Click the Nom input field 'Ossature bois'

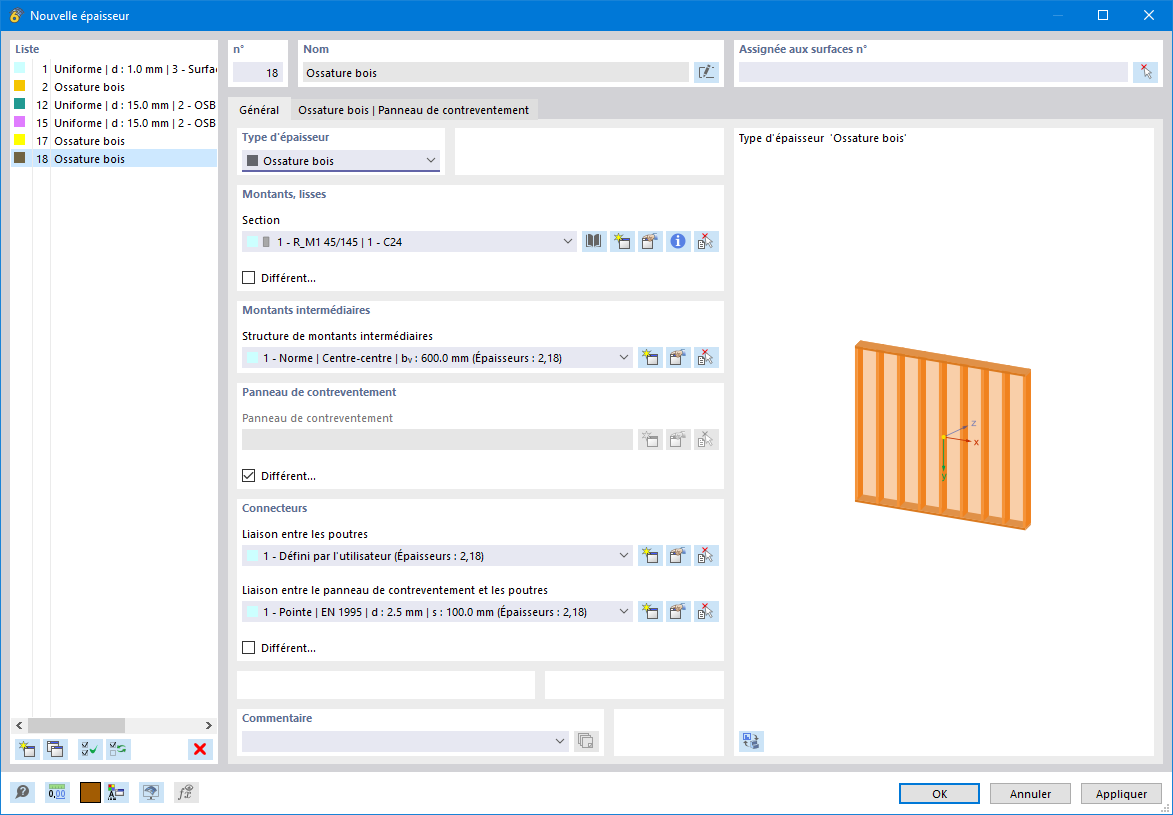coord(496,73)
